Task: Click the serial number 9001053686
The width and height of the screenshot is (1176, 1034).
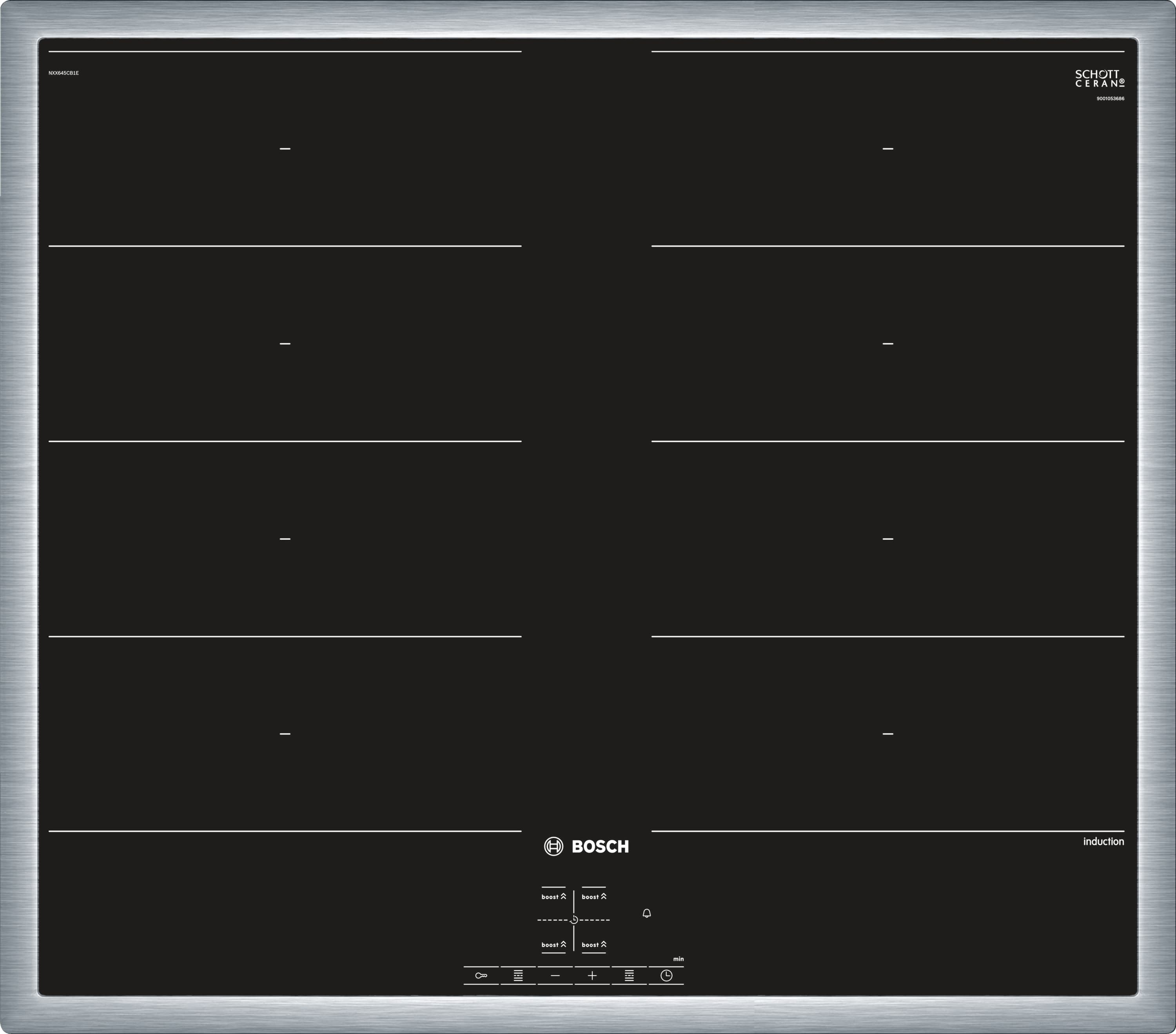Action: tap(1110, 98)
